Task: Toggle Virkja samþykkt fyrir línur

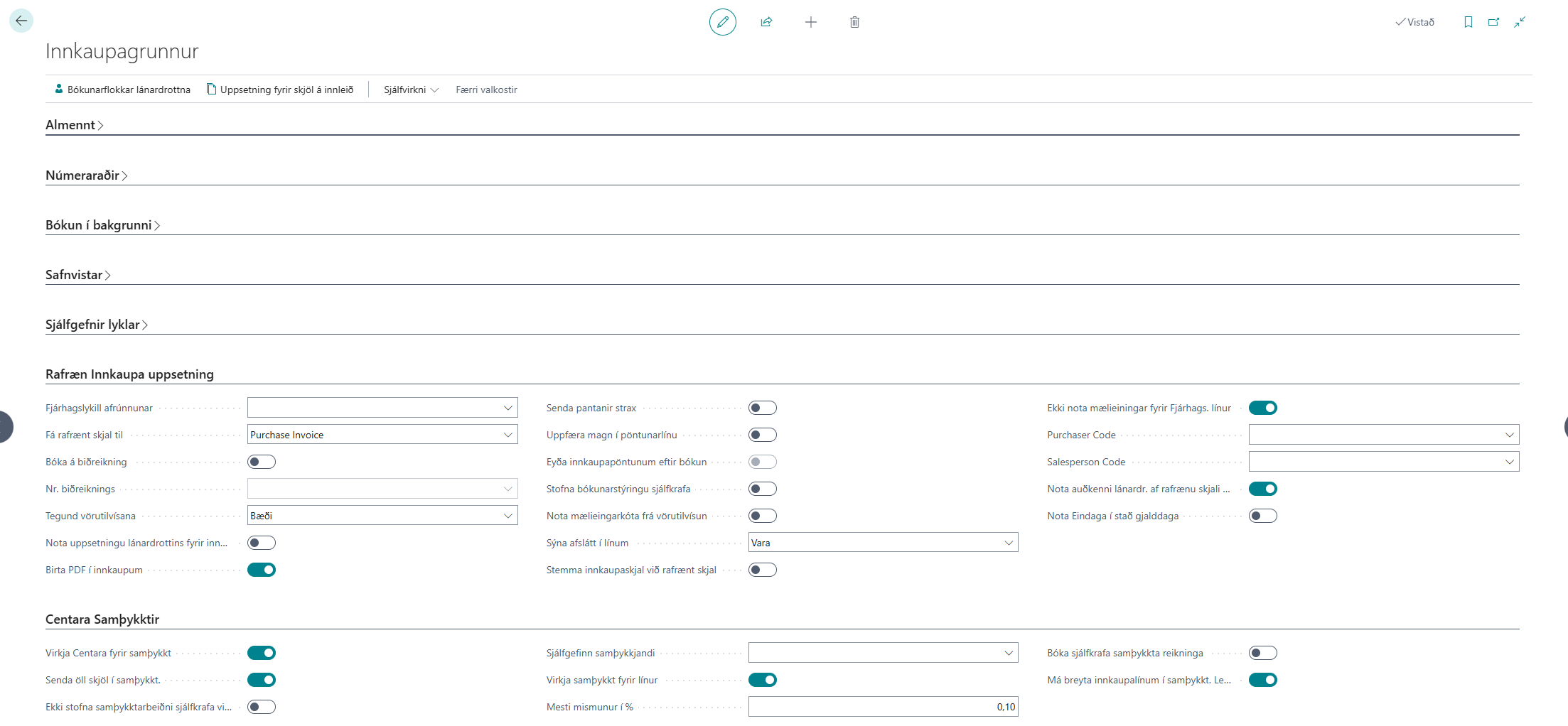Action: pos(762,680)
